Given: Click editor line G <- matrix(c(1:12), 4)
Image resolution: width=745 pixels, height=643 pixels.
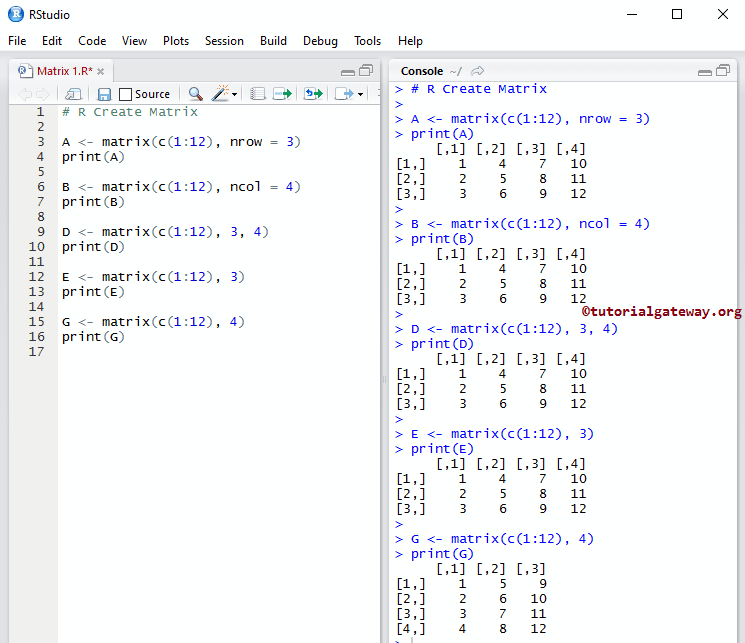Looking at the screenshot, I should point(153,322).
